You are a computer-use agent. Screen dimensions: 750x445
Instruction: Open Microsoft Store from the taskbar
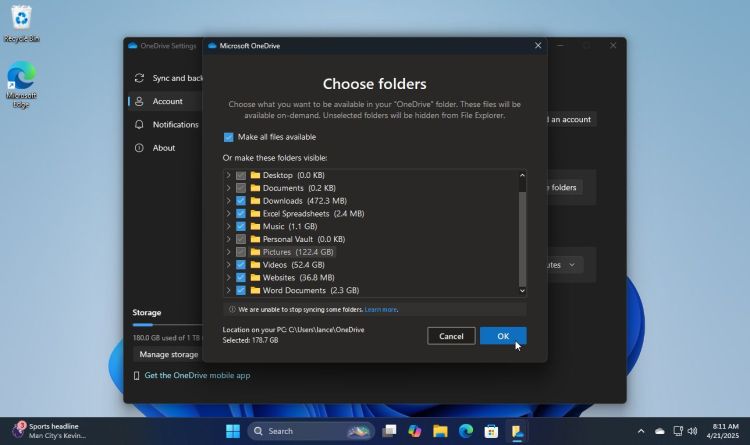coord(492,431)
